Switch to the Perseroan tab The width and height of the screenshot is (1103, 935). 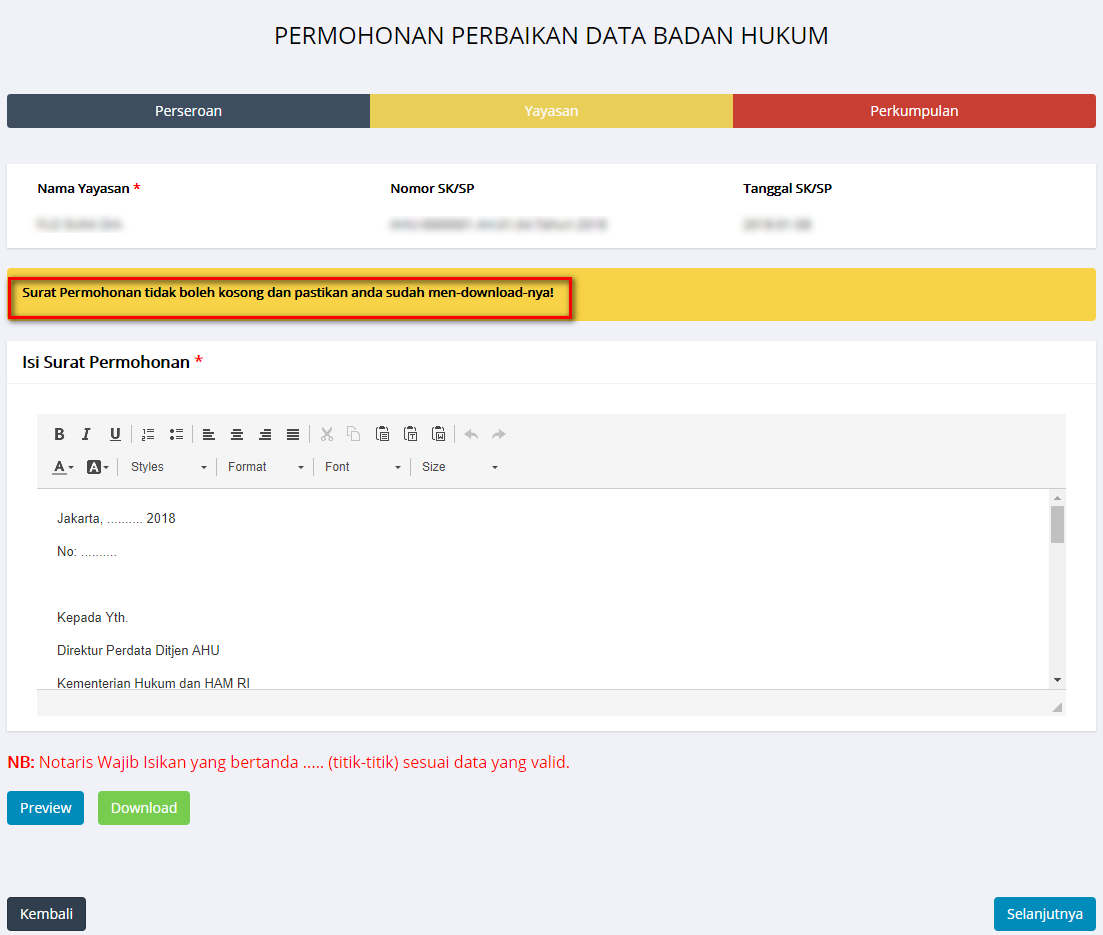pyautogui.click(x=188, y=111)
